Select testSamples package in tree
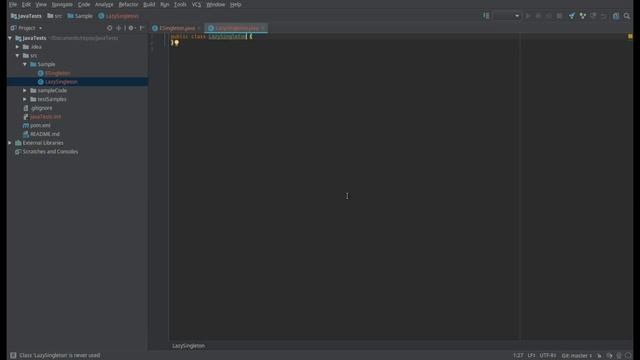The width and height of the screenshot is (640, 360). [48, 99]
